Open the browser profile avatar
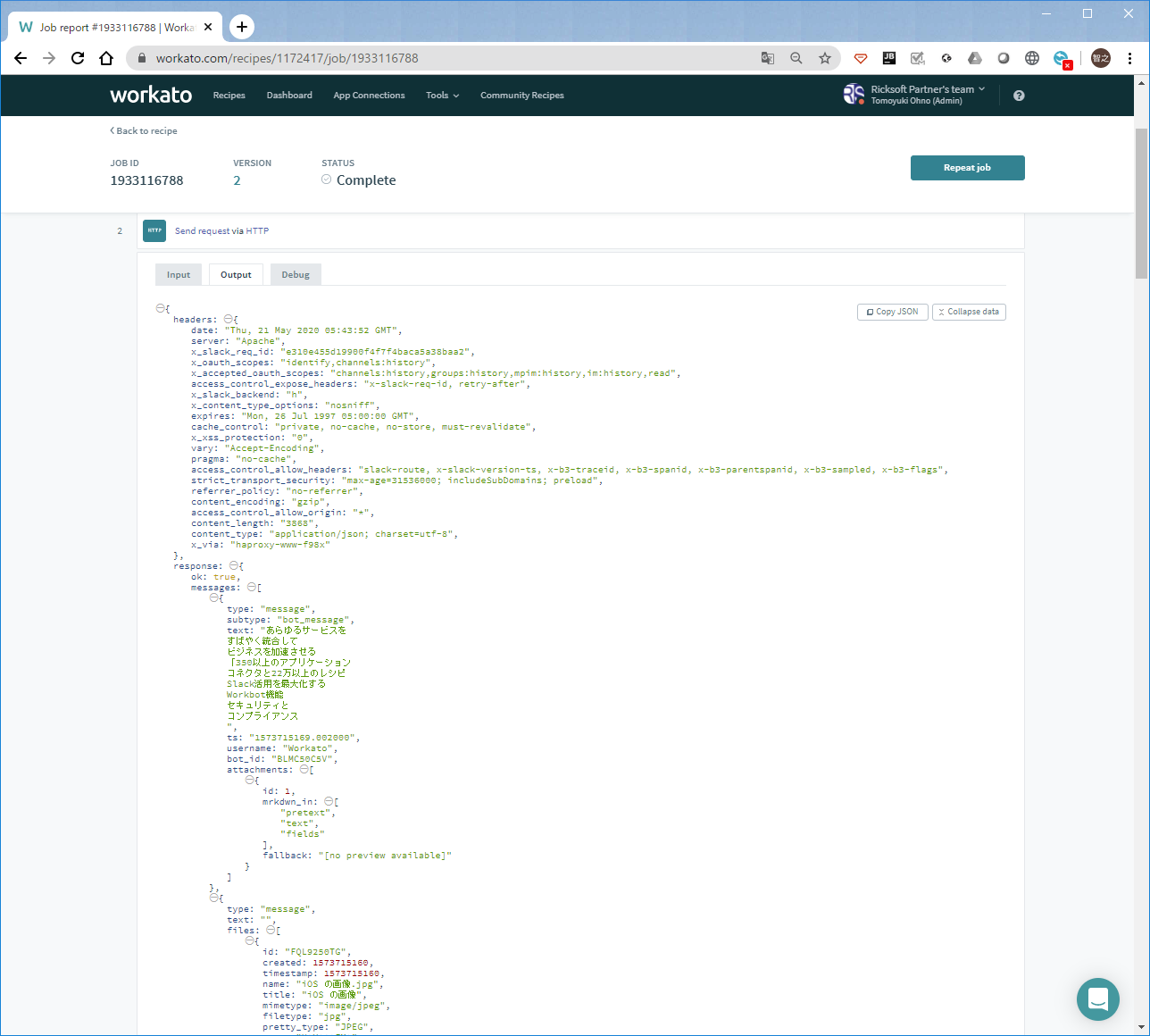The width and height of the screenshot is (1150, 1036). tap(1101, 58)
